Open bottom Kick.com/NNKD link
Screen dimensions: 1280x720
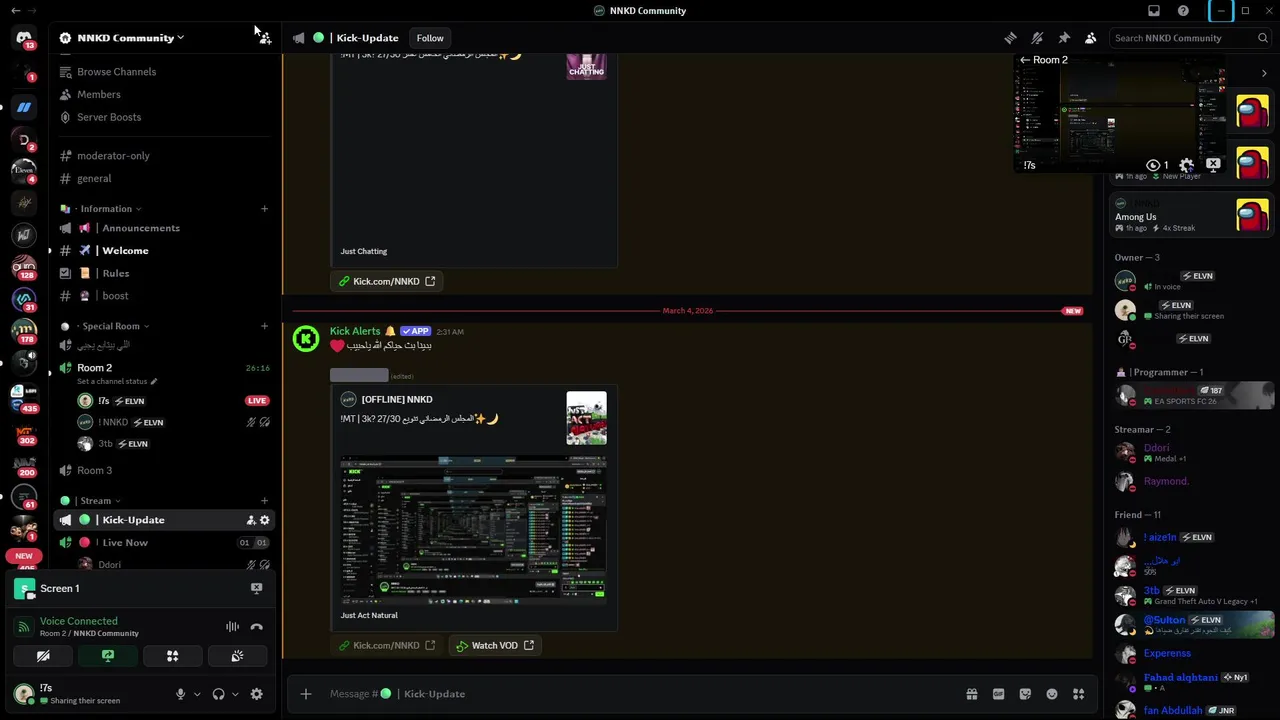tap(386, 646)
